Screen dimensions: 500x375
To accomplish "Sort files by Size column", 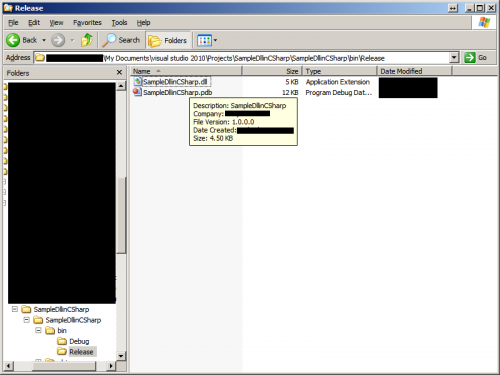I will [272, 71].
